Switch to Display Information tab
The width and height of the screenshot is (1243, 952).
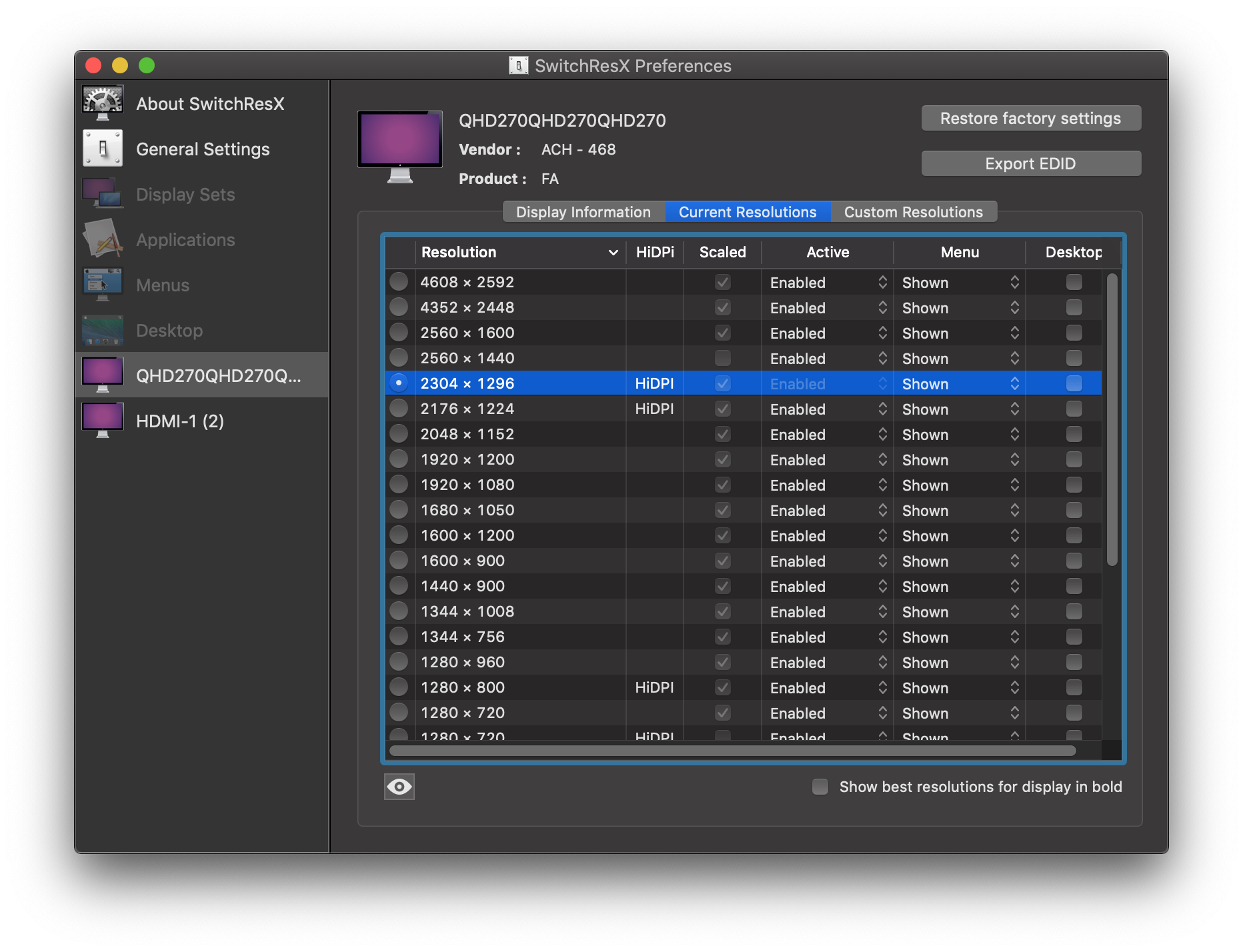[x=583, y=212]
